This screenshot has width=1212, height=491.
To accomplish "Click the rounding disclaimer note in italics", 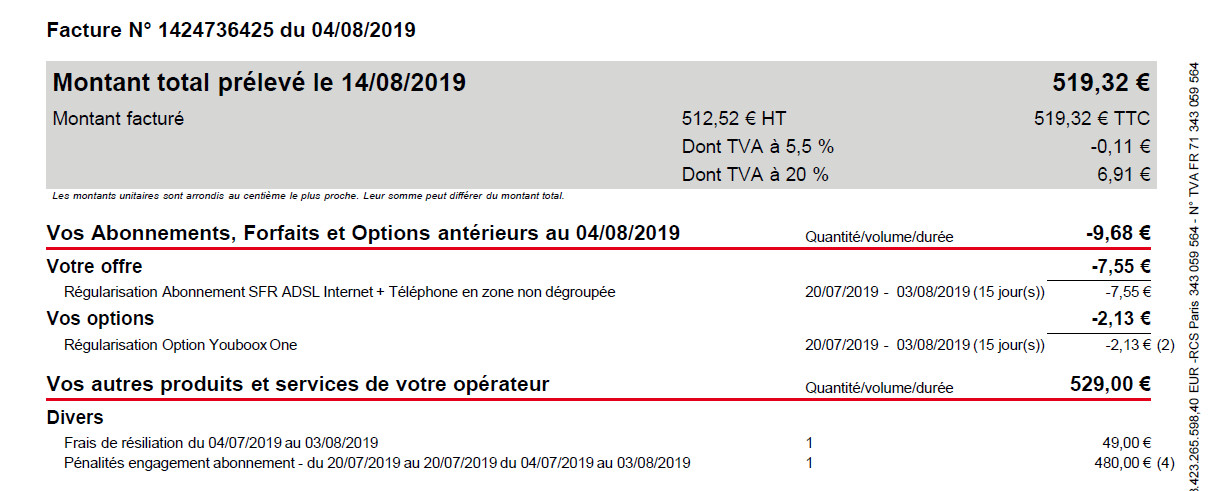I will click(308, 196).
